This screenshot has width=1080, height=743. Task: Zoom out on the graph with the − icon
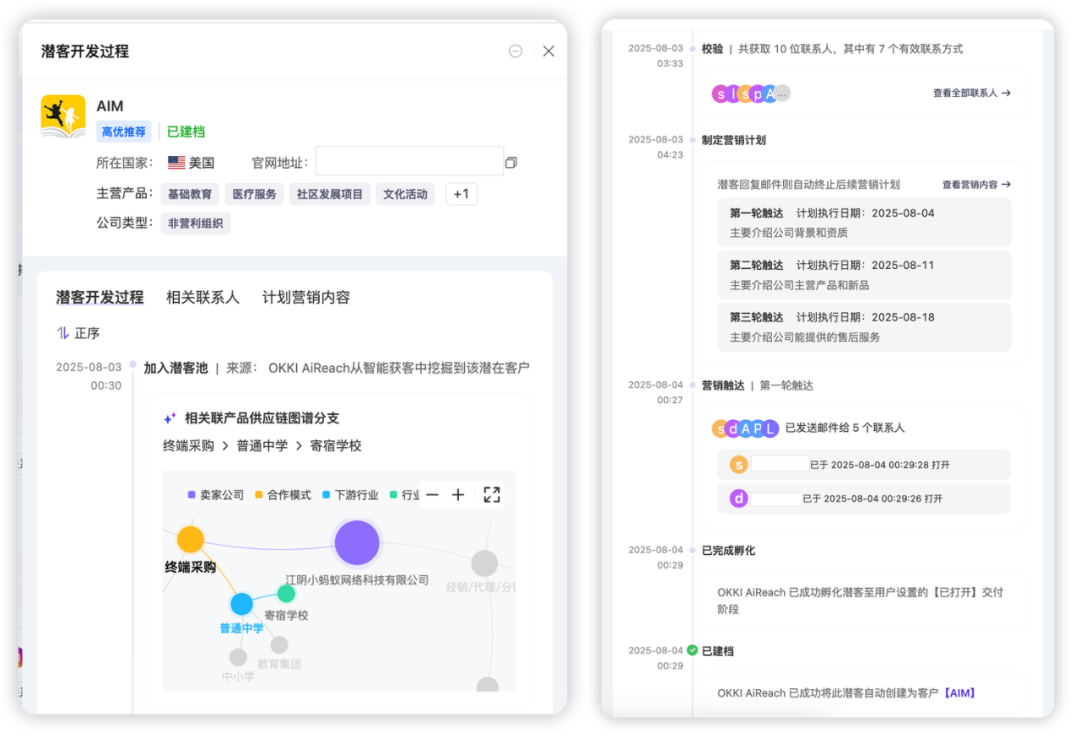tap(431, 493)
